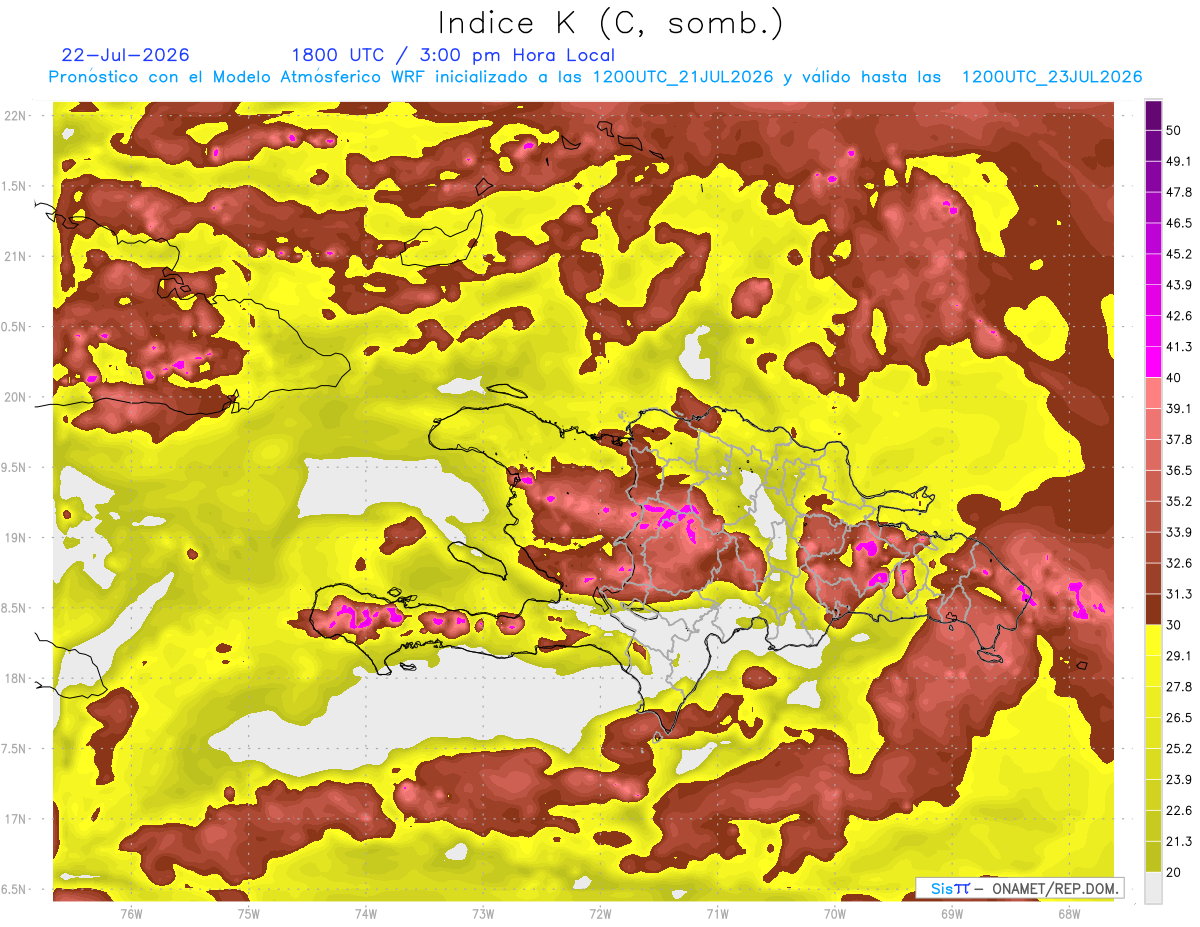Viewport: 1200px width, 927px height.
Task: Click the 76W longitude label
Action: point(131,913)
